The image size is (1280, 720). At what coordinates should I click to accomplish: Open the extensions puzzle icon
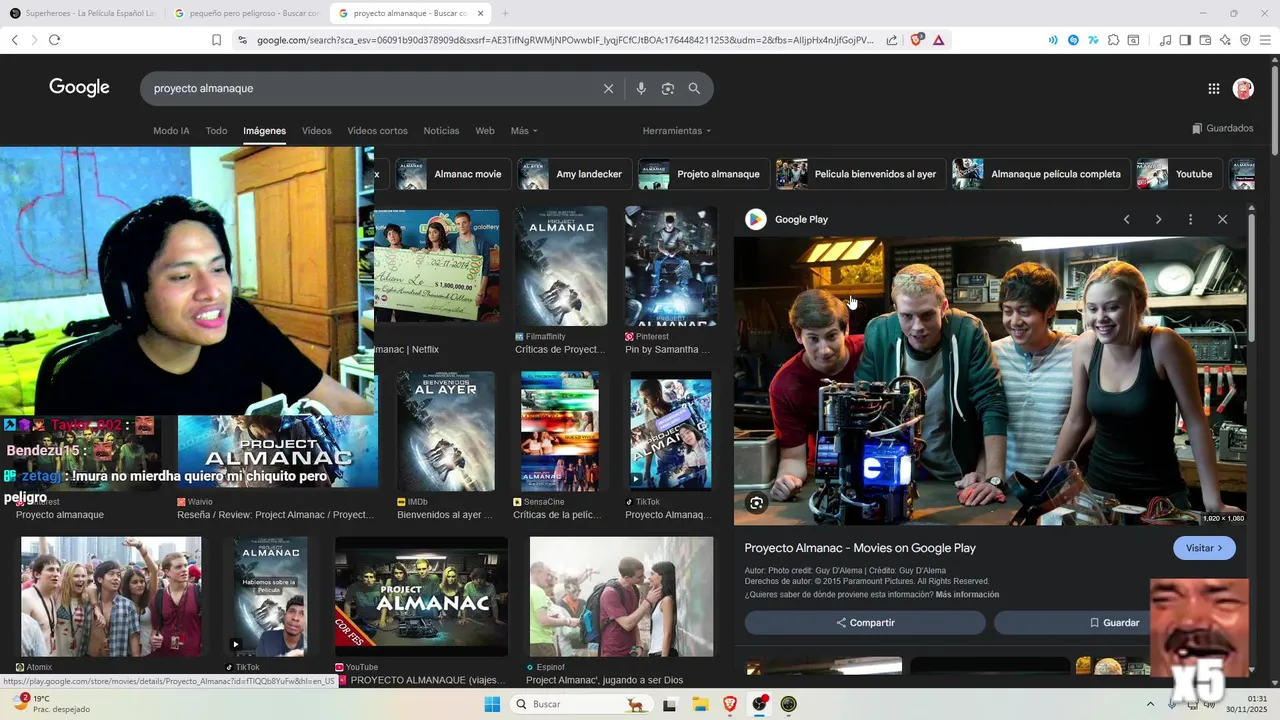1113,40
